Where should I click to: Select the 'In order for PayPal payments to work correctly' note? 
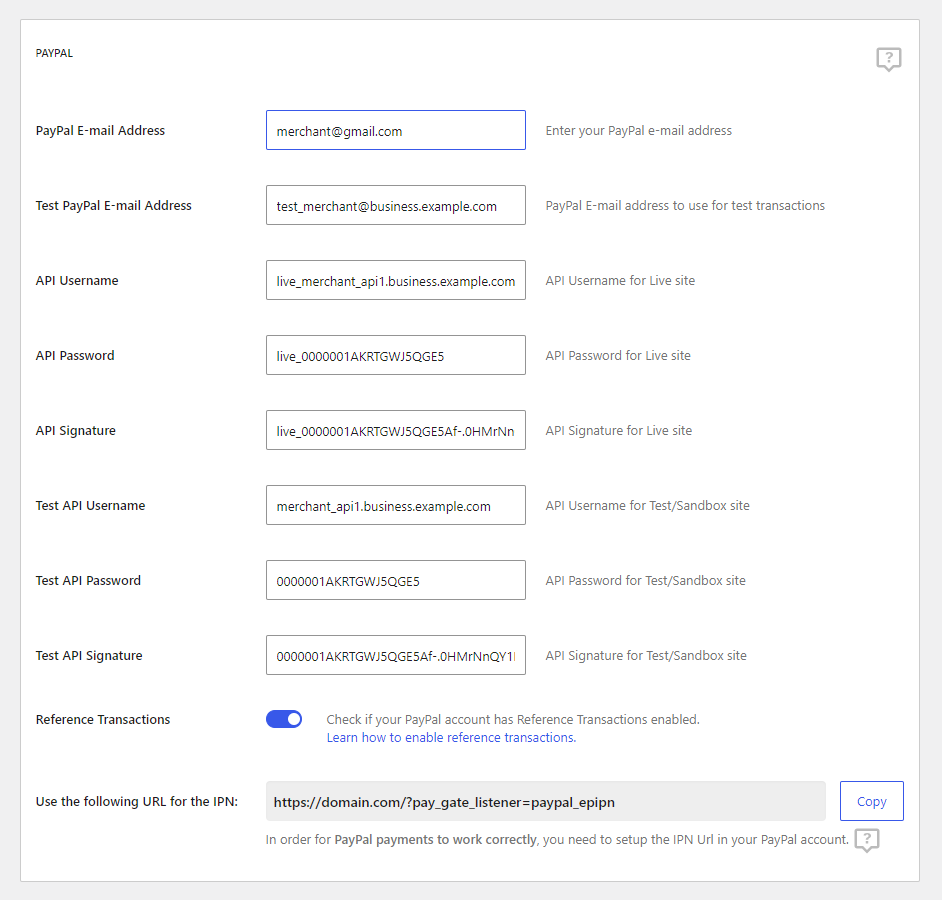tap(557, 840)
